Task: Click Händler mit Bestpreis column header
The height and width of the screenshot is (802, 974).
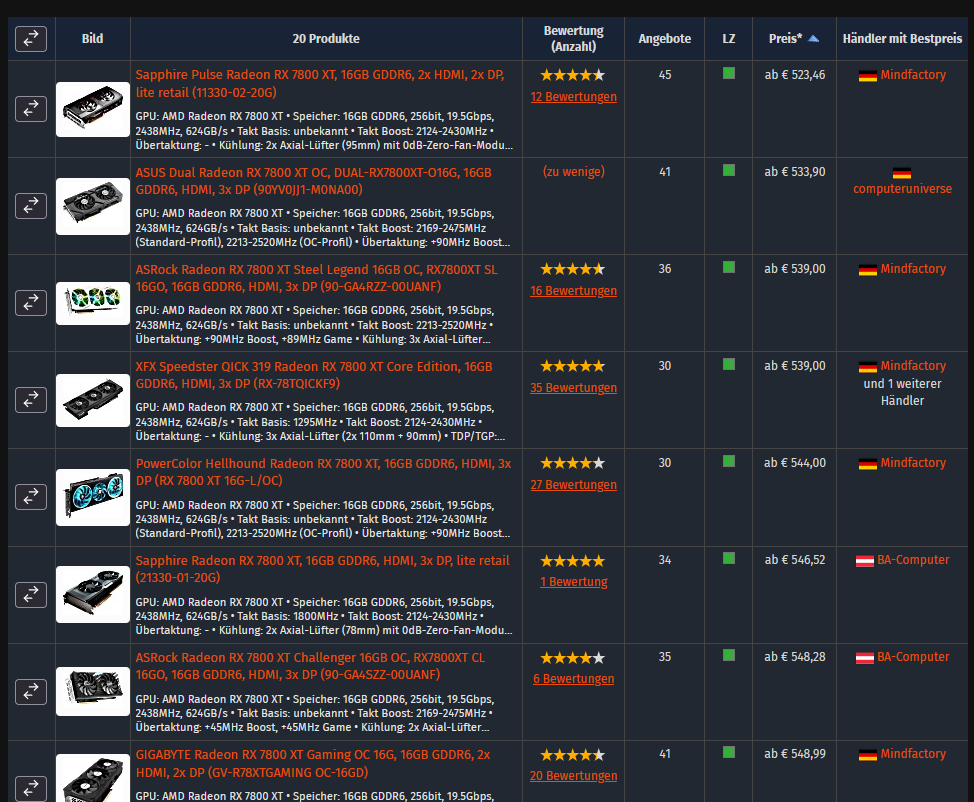Action: click(x=902, y=39)
